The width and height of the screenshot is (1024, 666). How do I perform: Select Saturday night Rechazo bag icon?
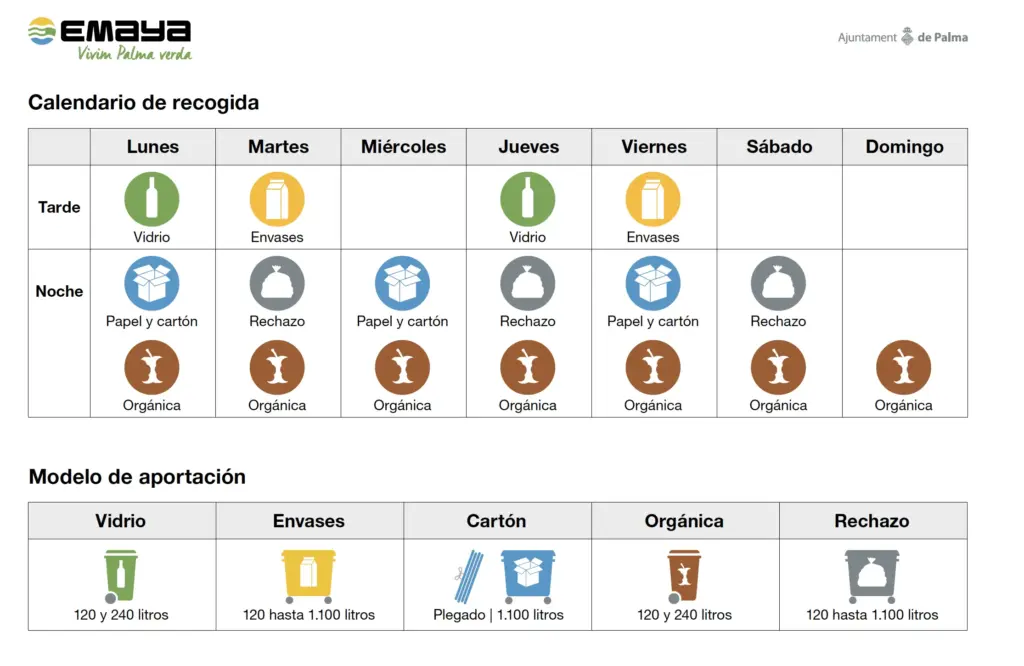(x=778, y=283)
